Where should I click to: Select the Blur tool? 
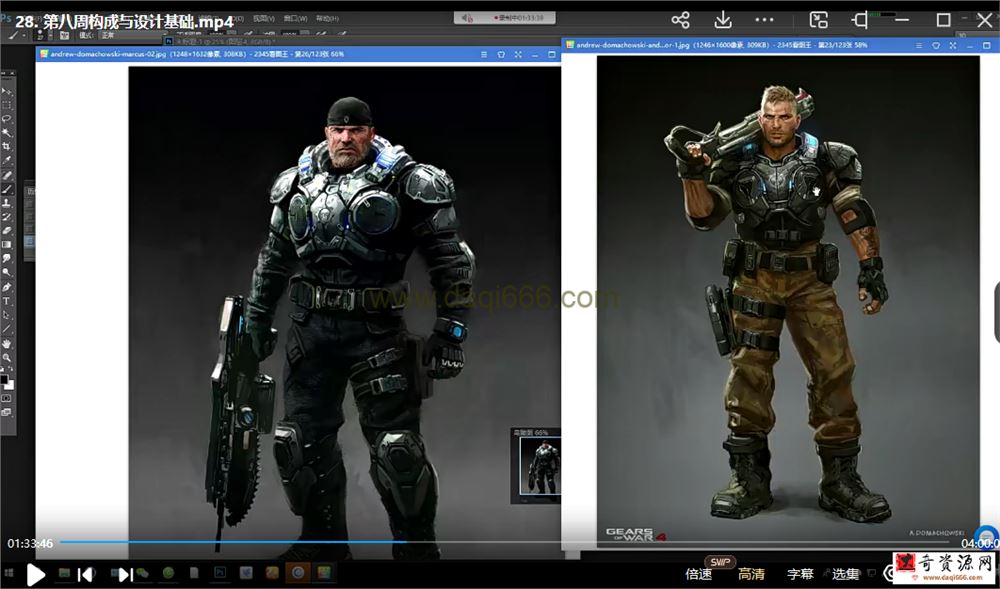(8, 258)
